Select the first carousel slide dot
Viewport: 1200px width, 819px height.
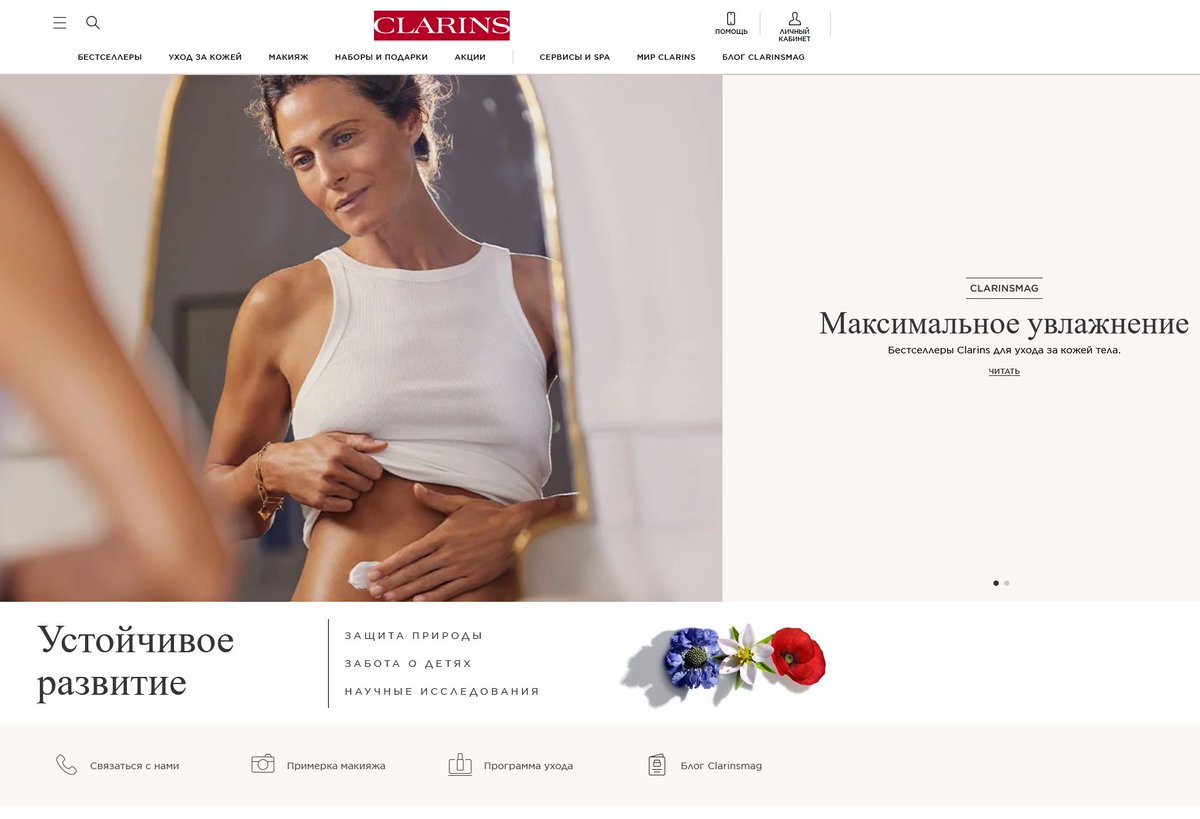click(x=996, y=583)
